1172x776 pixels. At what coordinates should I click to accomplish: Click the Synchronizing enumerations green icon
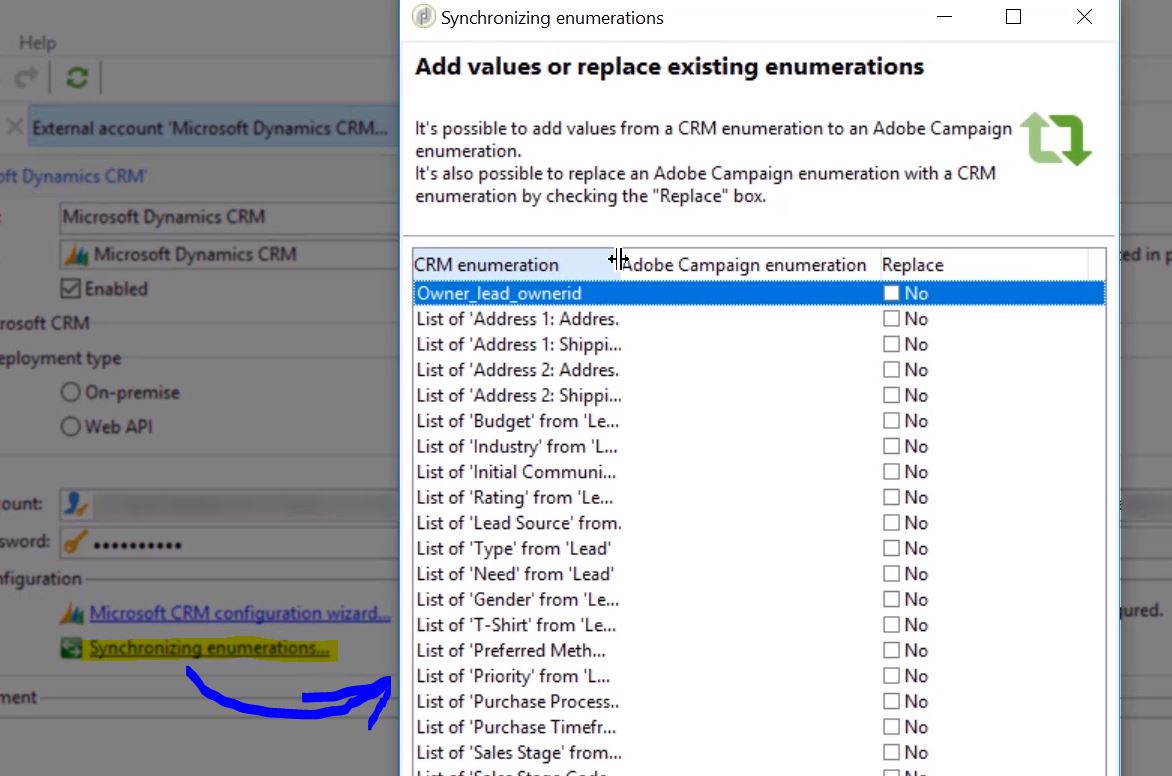pyautogui.click(x=73, y=649)
